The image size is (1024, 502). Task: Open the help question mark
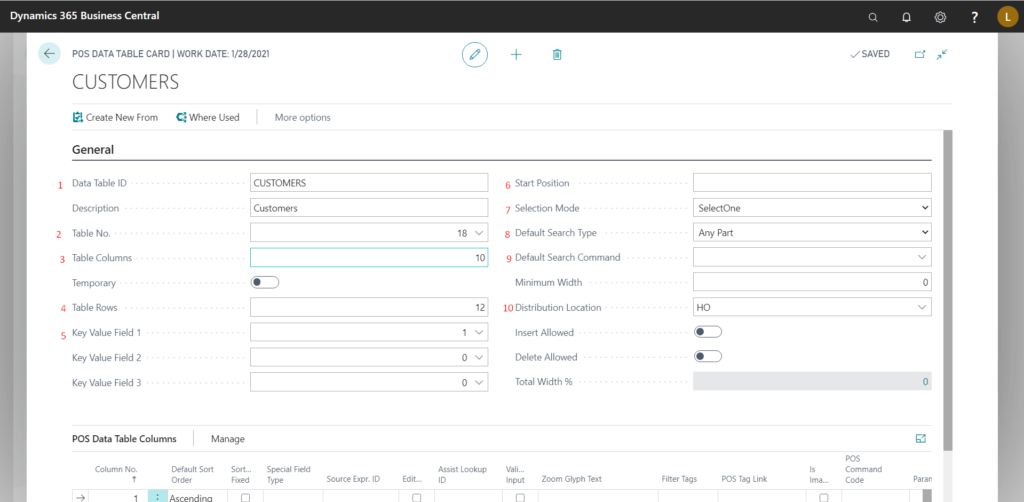[x=974, y=17]
